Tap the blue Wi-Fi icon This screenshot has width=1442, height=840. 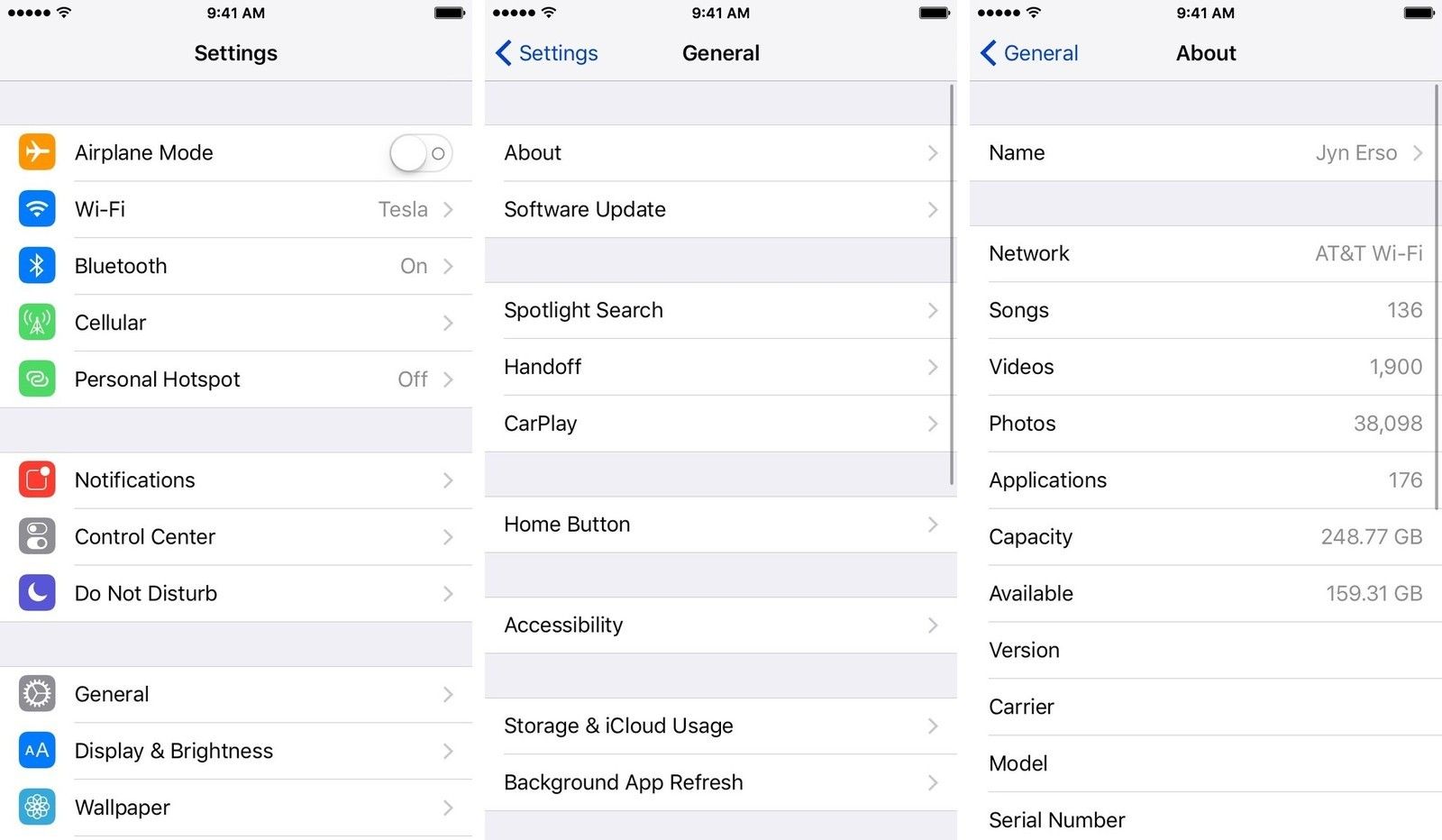coord(37,209)
